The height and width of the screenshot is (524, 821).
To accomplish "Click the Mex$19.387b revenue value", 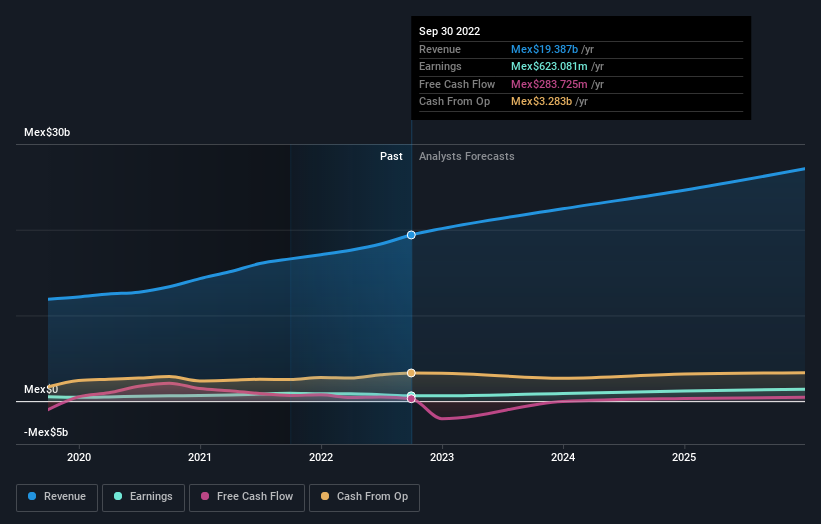I will [545, 49].
